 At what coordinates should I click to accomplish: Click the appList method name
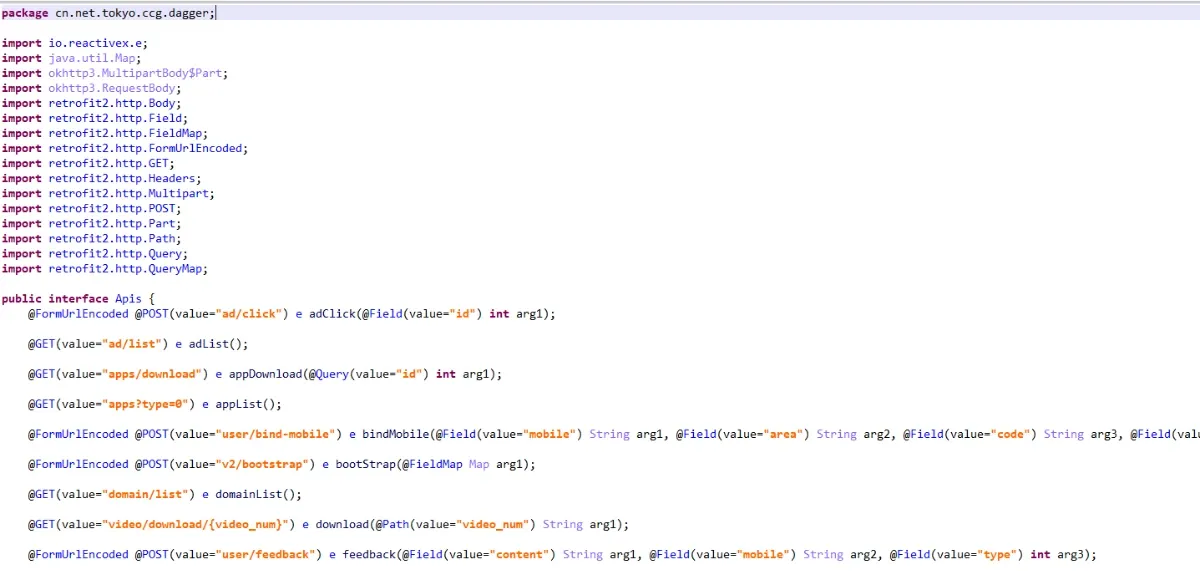point(241,403)
